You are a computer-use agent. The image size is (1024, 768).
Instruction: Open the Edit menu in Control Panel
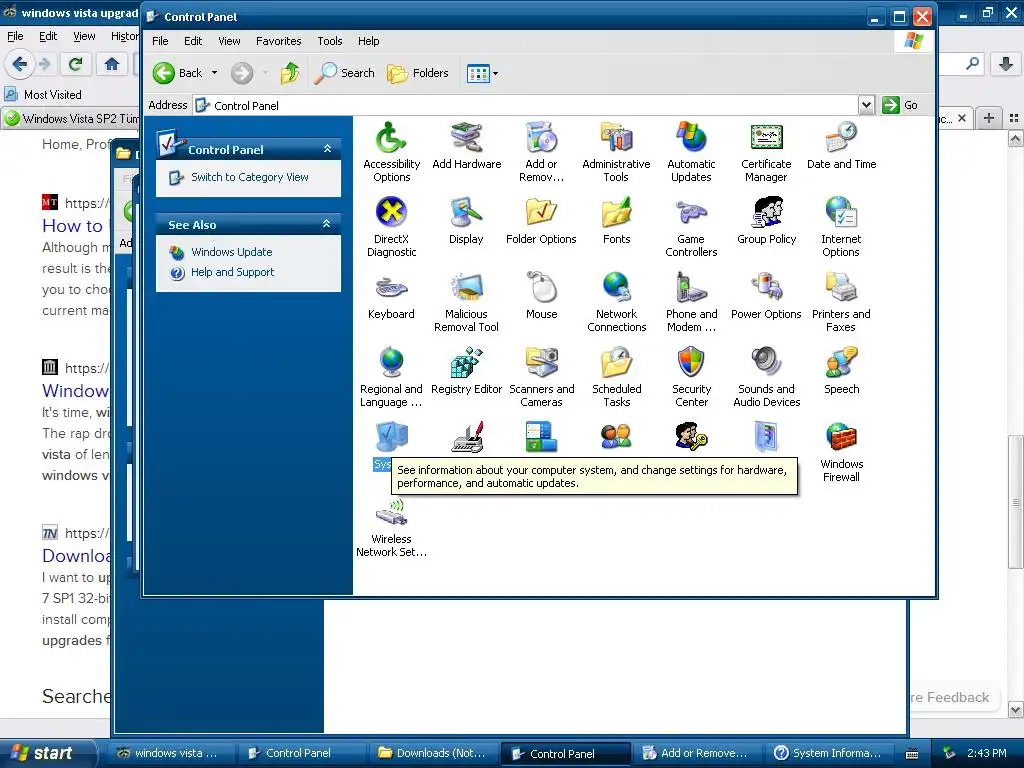tap(193, 41)
